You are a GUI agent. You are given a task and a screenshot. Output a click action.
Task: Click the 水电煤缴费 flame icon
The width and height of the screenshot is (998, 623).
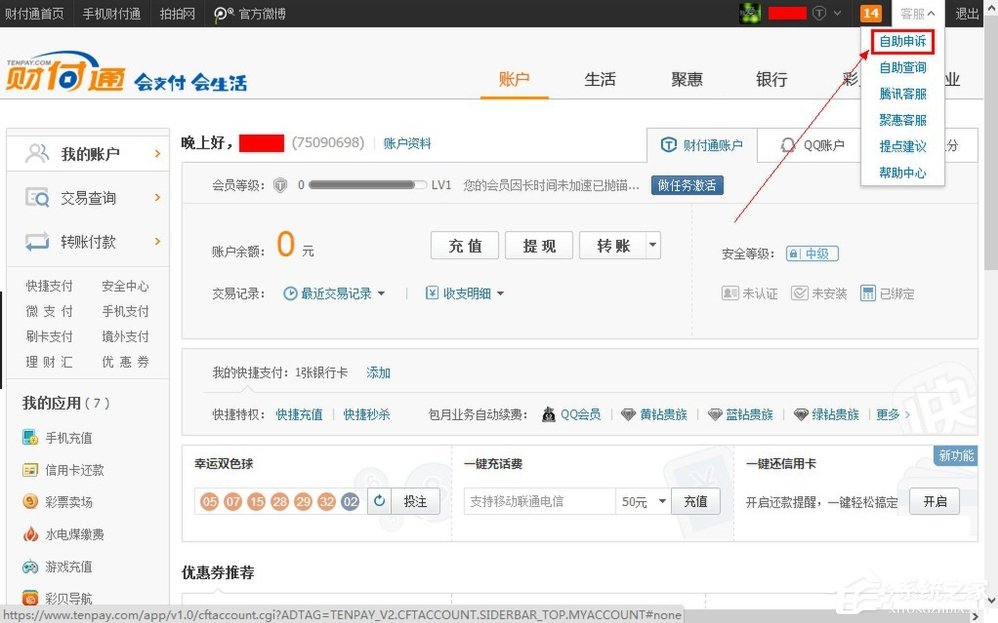coord(29,533)
